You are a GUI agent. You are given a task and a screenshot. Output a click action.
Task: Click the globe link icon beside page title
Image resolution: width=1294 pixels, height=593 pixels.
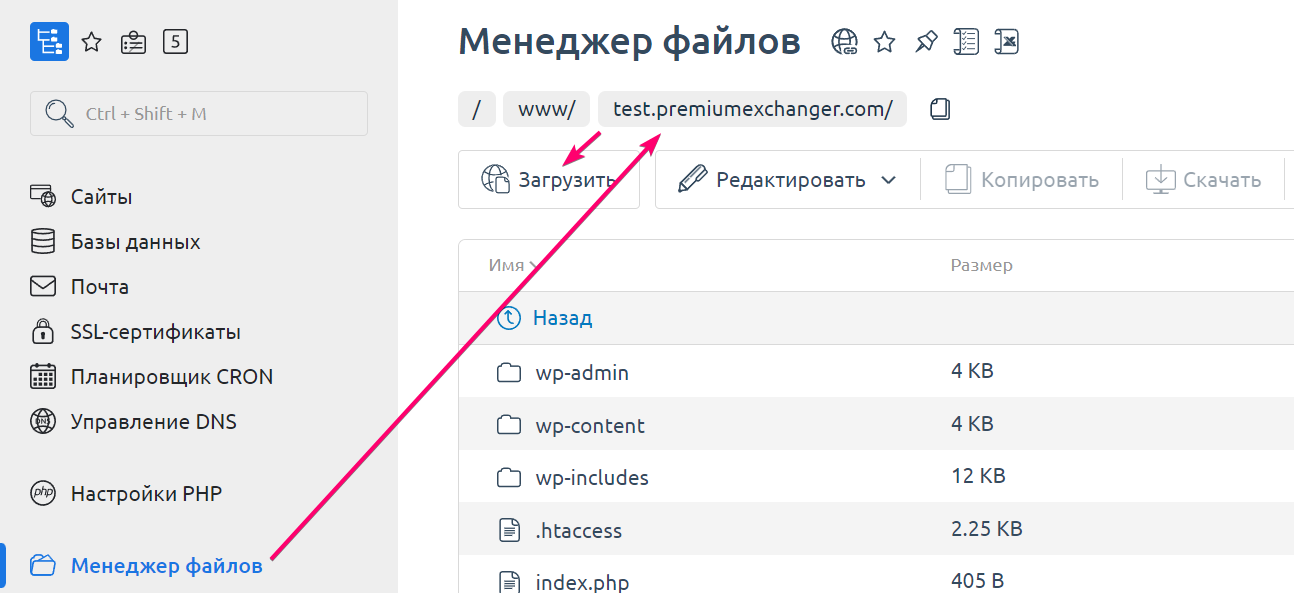(x=845, y=42)
